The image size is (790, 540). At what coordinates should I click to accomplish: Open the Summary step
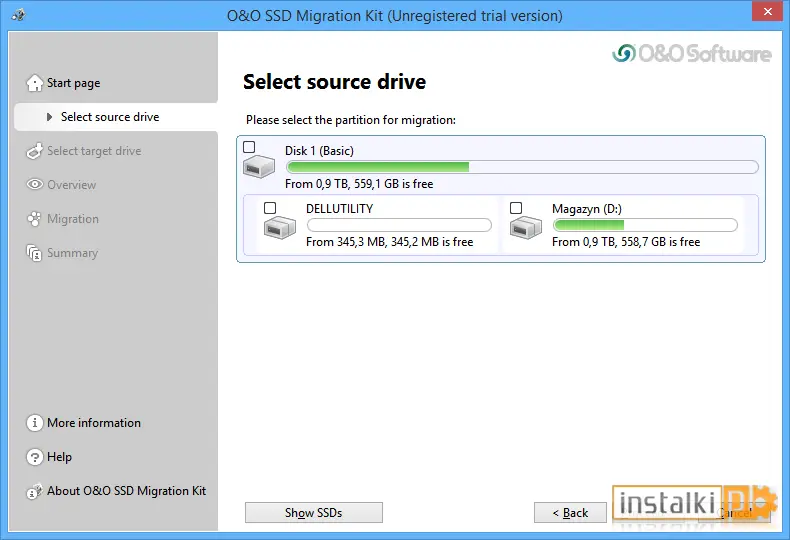pyautogui.click(x=62, y=253)
